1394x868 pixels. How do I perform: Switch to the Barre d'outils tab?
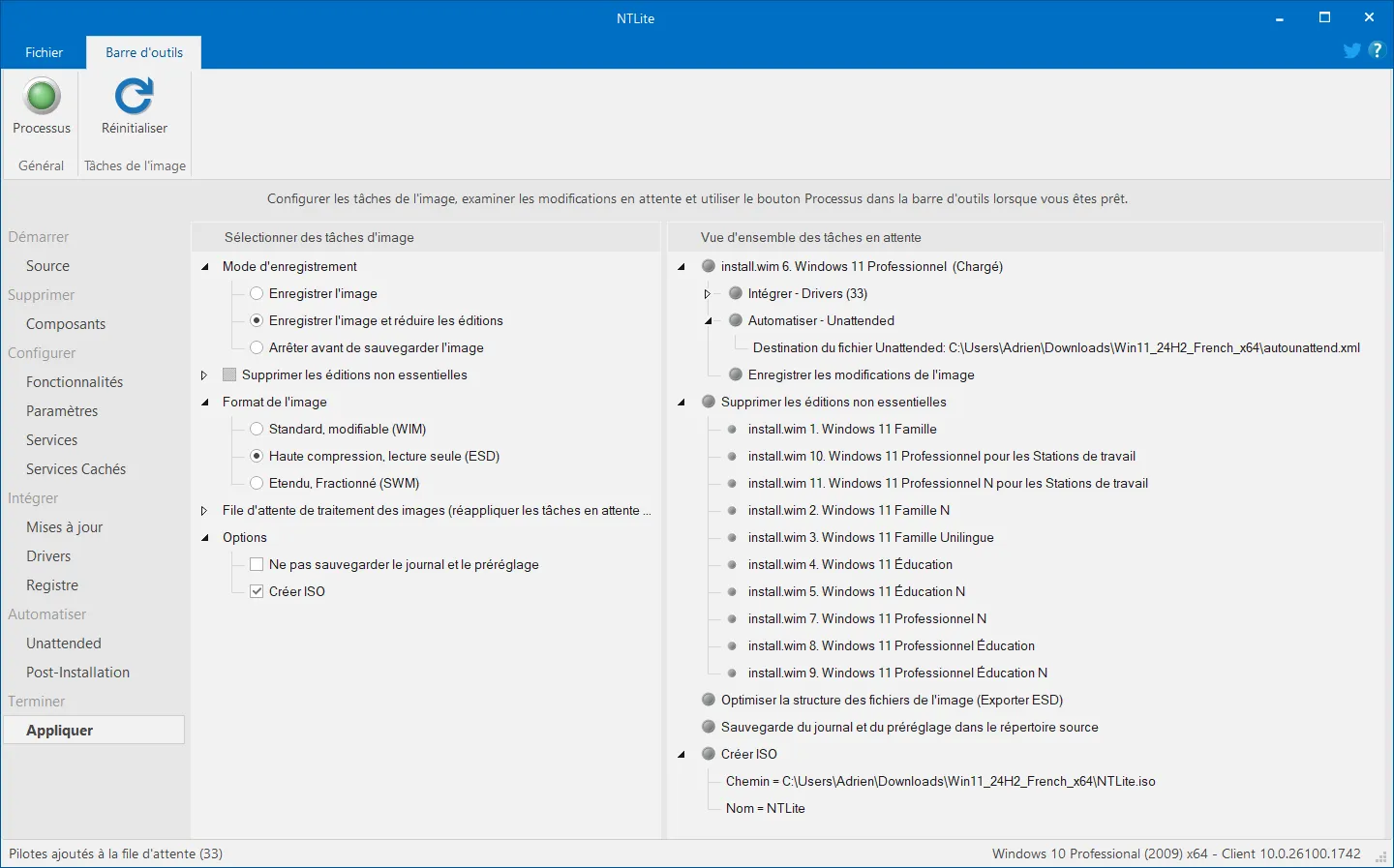[144, 52]
